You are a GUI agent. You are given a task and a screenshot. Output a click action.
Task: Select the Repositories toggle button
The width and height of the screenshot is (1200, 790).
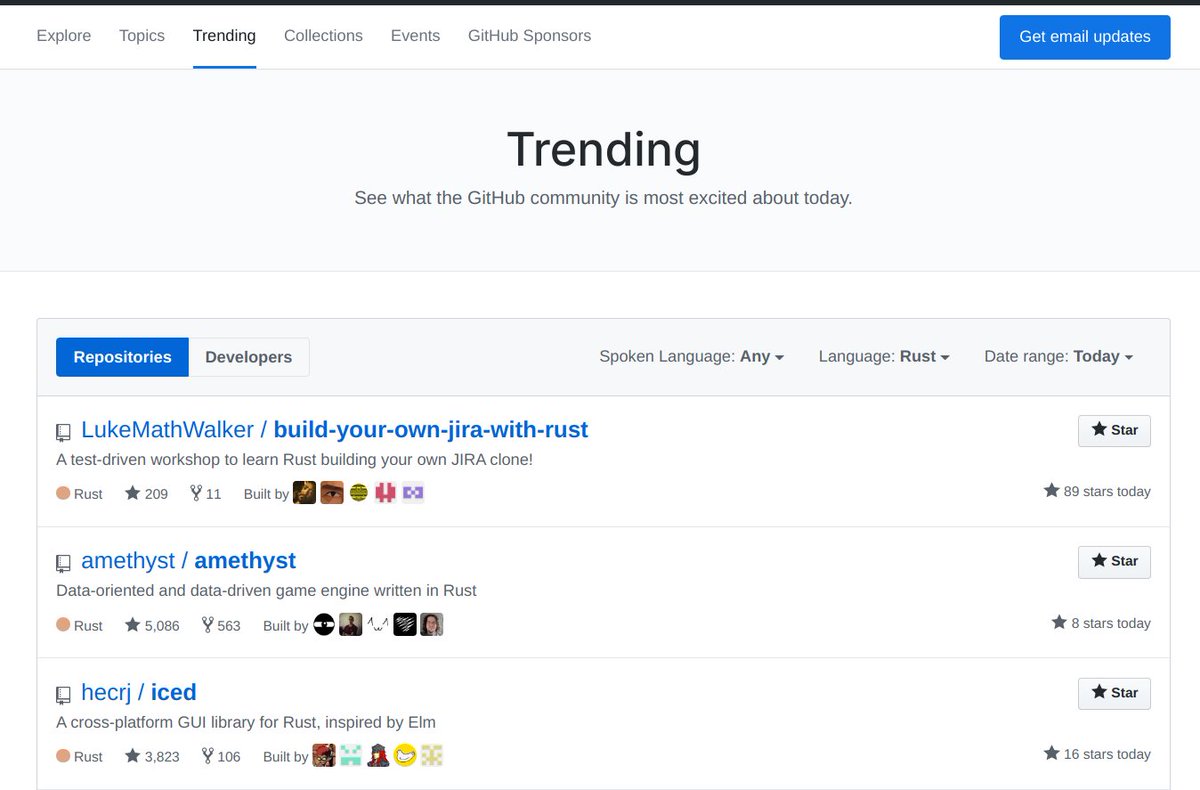pos(122,357)
